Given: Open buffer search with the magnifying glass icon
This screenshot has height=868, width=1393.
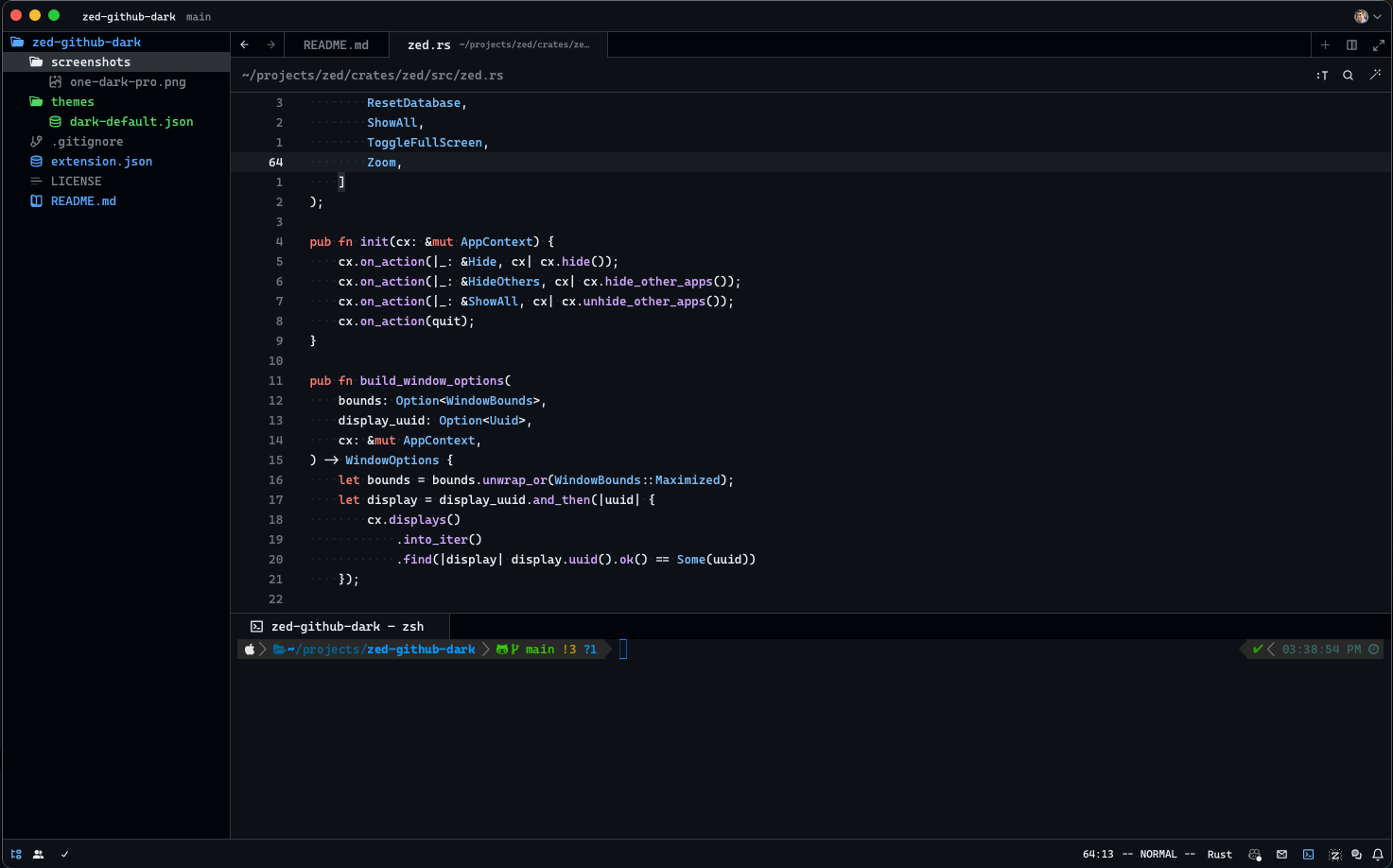Looking at the screenshot, I should coord(1348,75).
